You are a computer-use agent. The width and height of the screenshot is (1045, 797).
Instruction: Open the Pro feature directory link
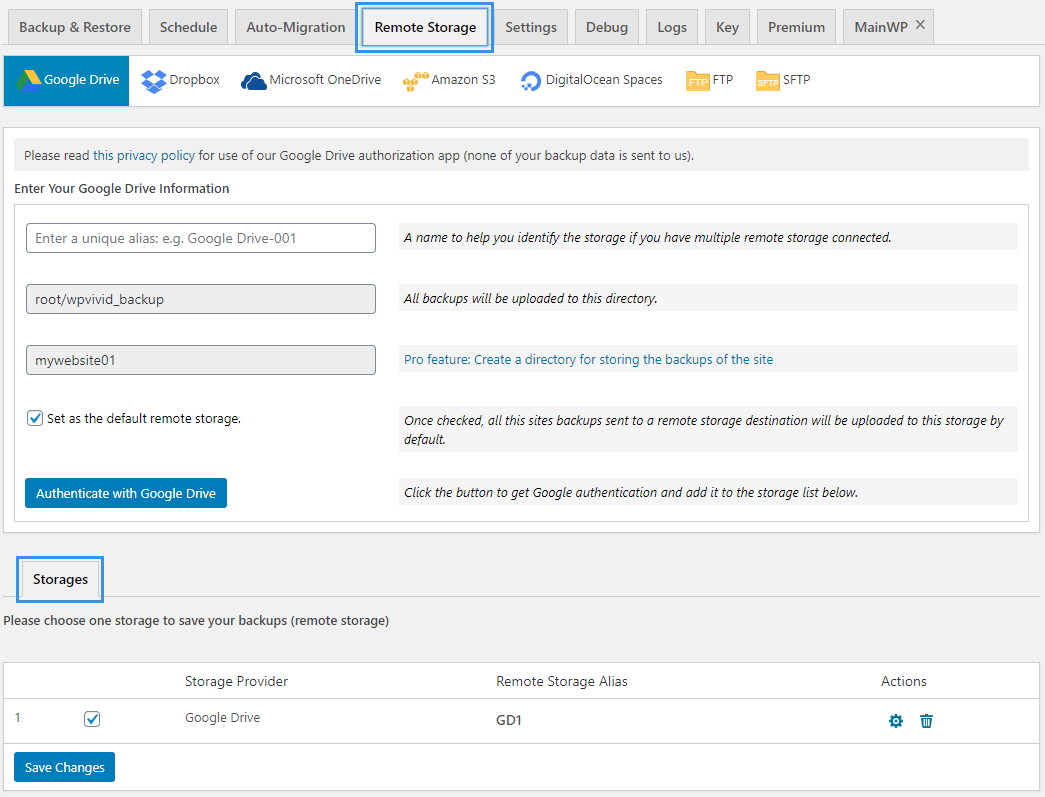pos(588,360)
